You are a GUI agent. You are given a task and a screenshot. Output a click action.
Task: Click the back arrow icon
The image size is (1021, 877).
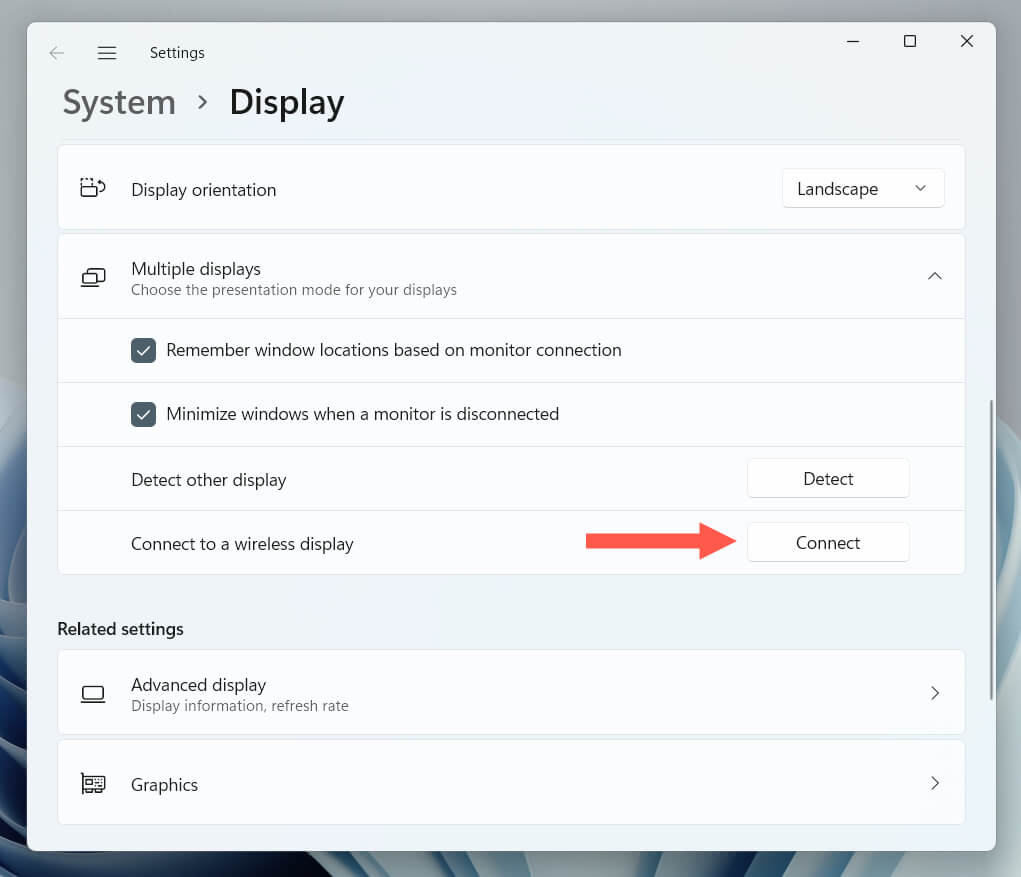click(57, 53)
